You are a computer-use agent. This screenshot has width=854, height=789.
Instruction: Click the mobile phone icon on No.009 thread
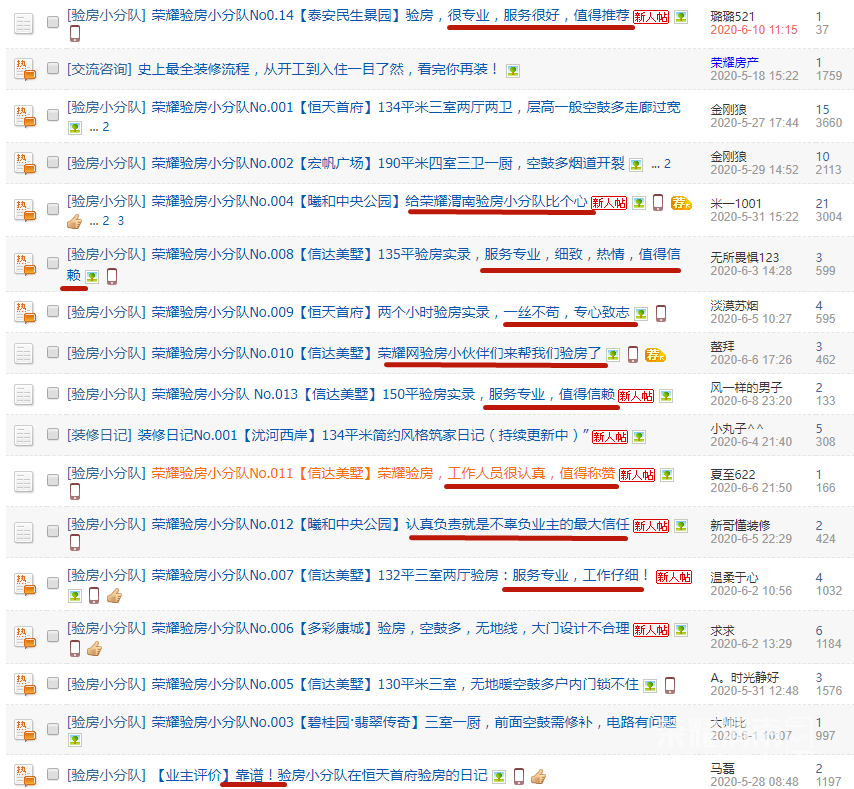point(660,314)
